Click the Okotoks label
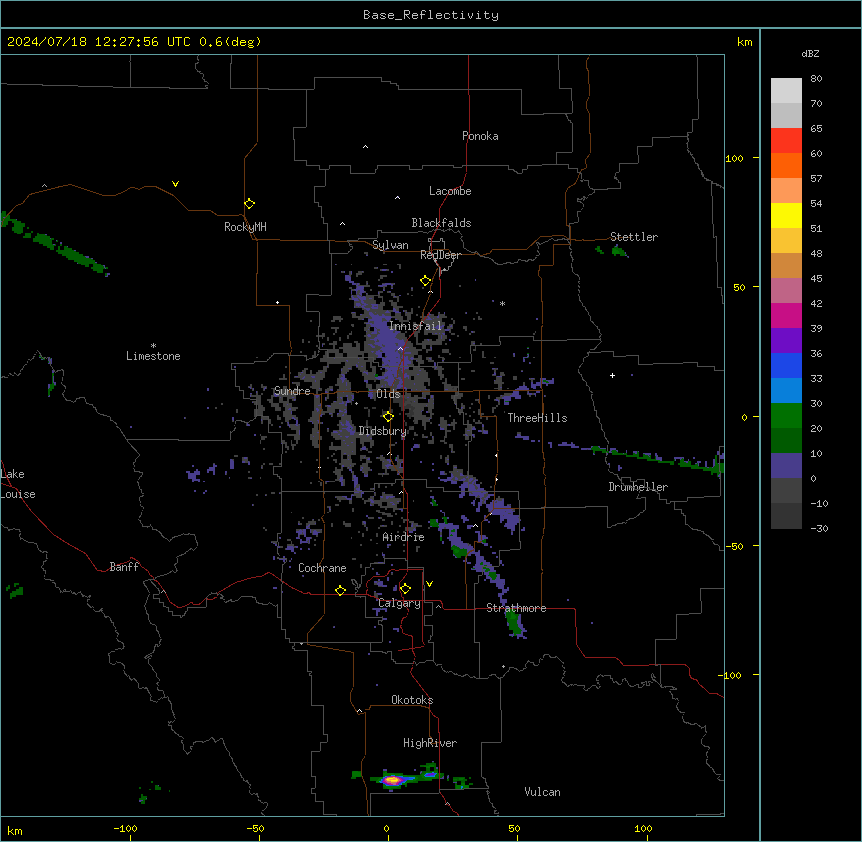Image resolution: width=862 pixels, height=842 pixels. coord(412,700)
